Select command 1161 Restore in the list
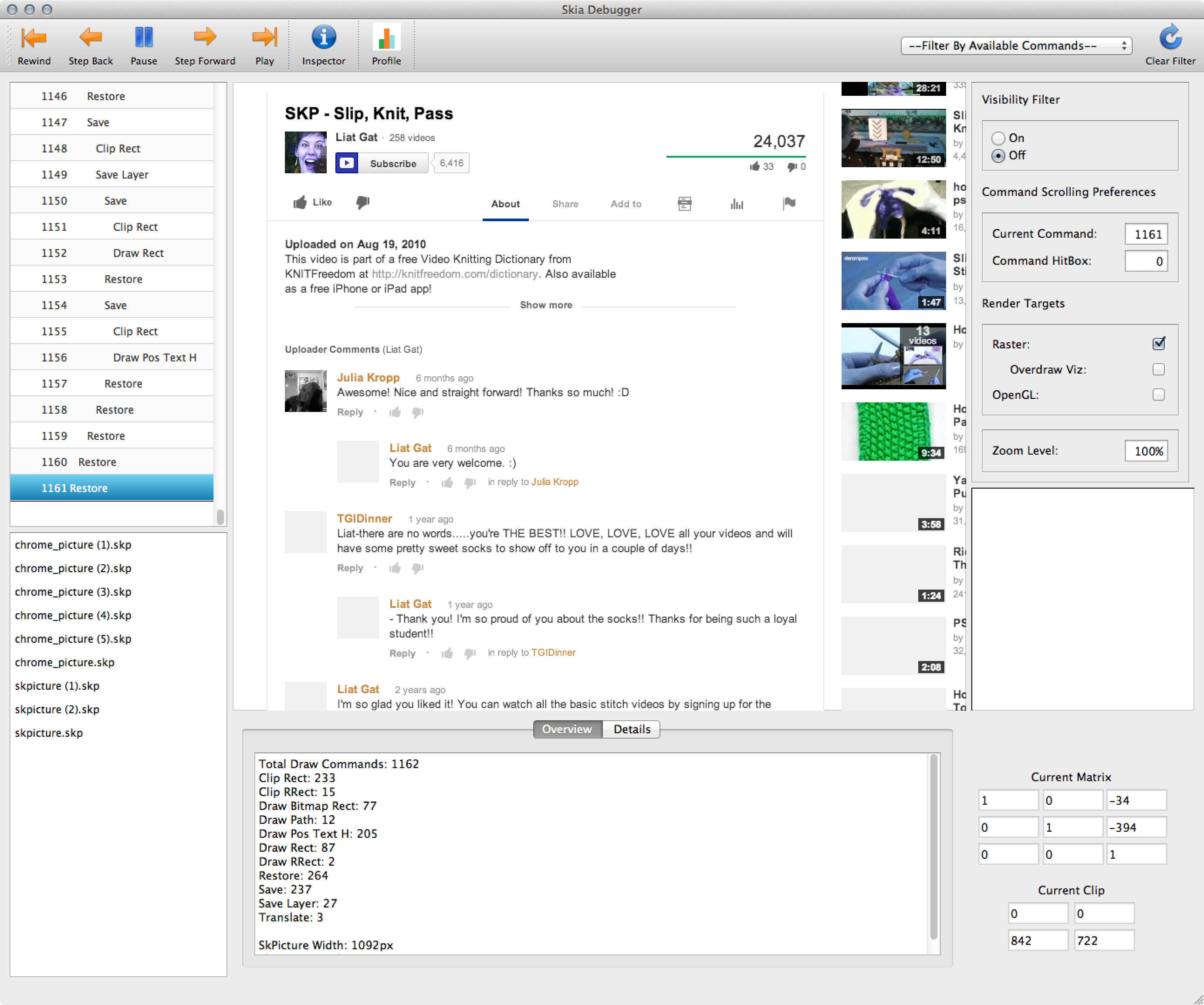This screenshot has height=1005, width=1204. [x=112, y=488]
